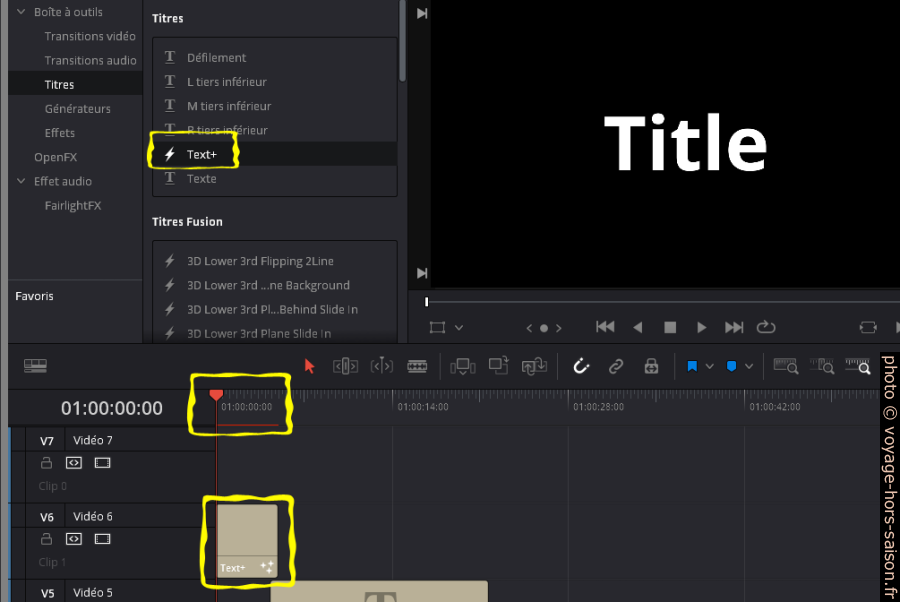Jump to the first frame
Image resolution: width=900 pixels, height=602 pixels.
click(x=605, y=327)
